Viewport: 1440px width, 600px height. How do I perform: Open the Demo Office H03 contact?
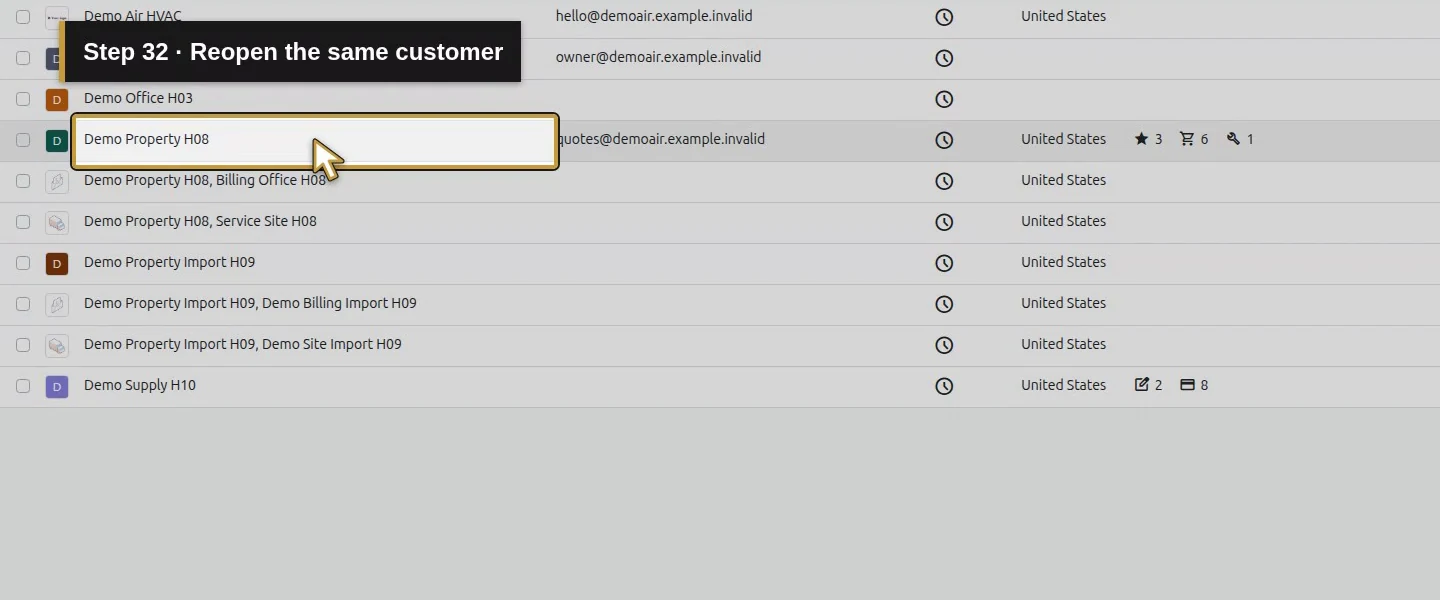(x=138, y=98)
